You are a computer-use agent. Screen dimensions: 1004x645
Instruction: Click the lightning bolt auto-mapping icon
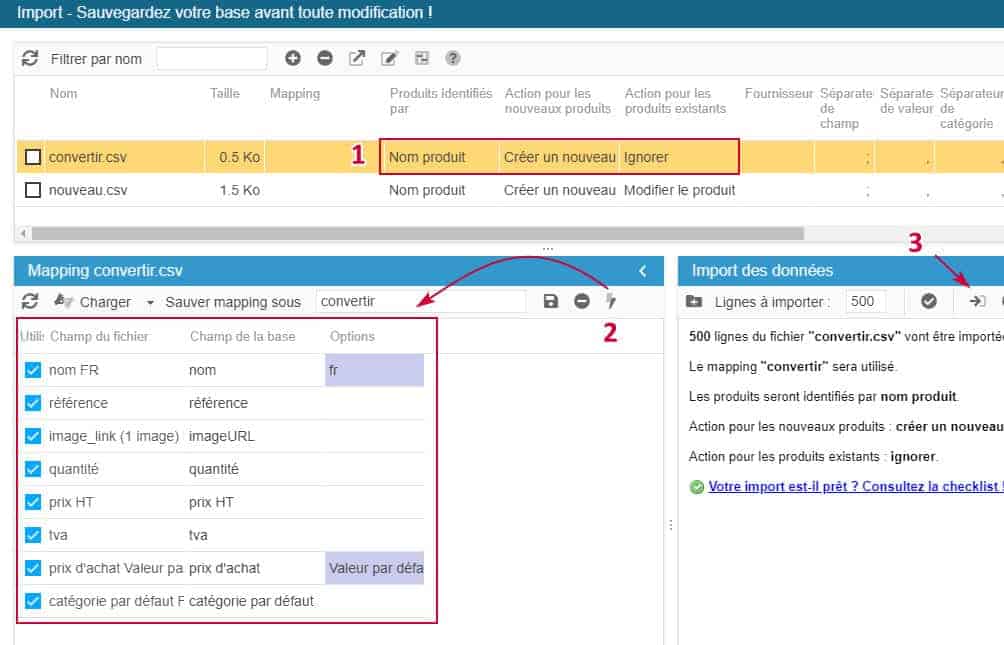click(611, 301)
